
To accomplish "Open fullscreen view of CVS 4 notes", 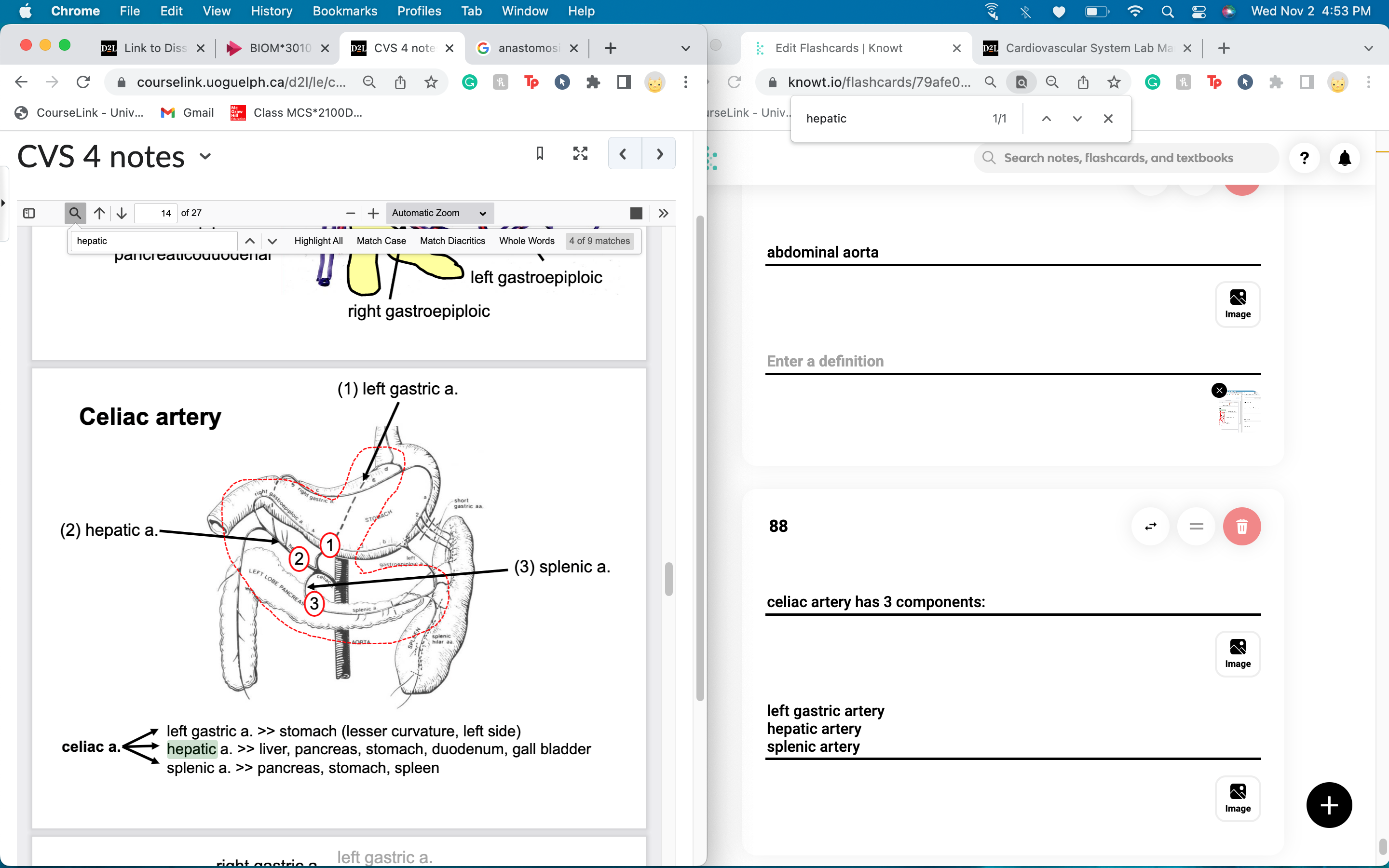I will pyautogui.click(x=580, y=153).
